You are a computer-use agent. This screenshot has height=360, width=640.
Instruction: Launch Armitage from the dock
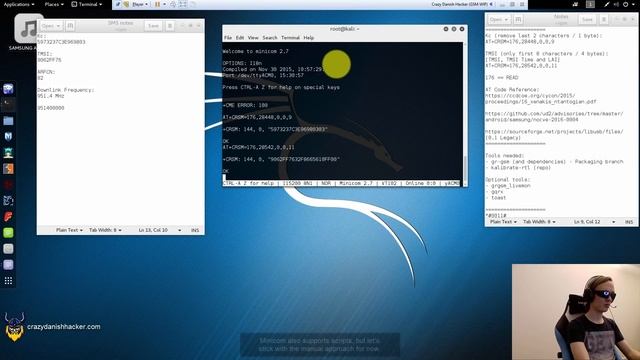click(8, 153)
